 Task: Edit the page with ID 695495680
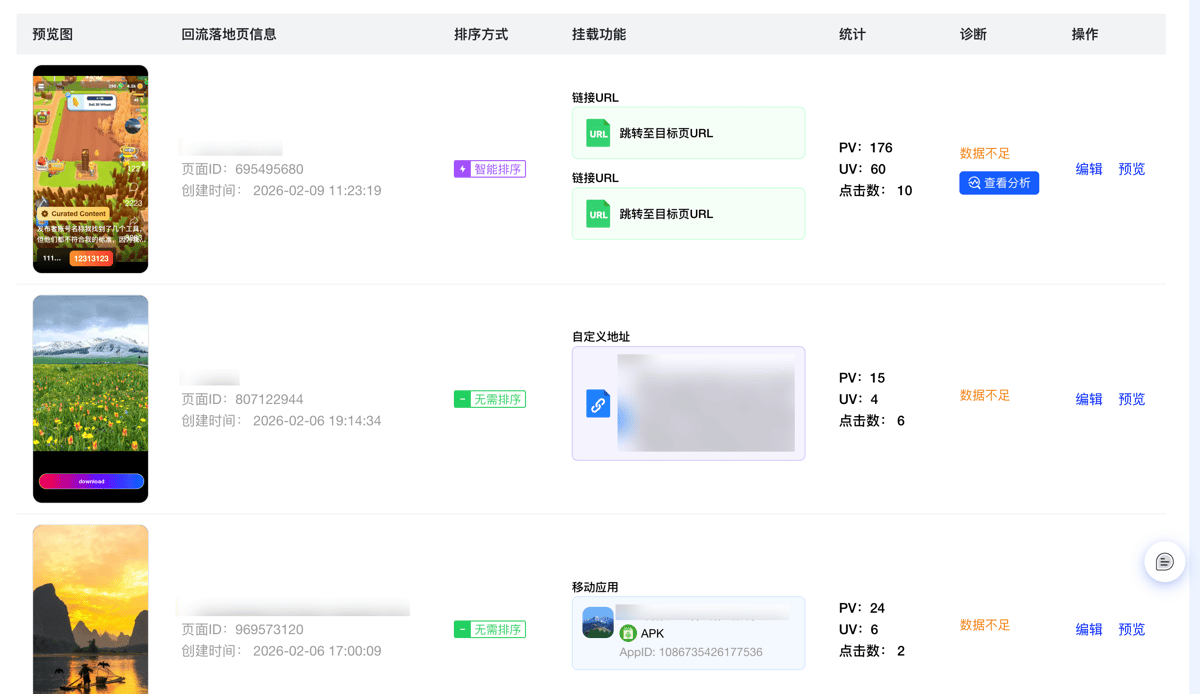[x=1089, y=169]
